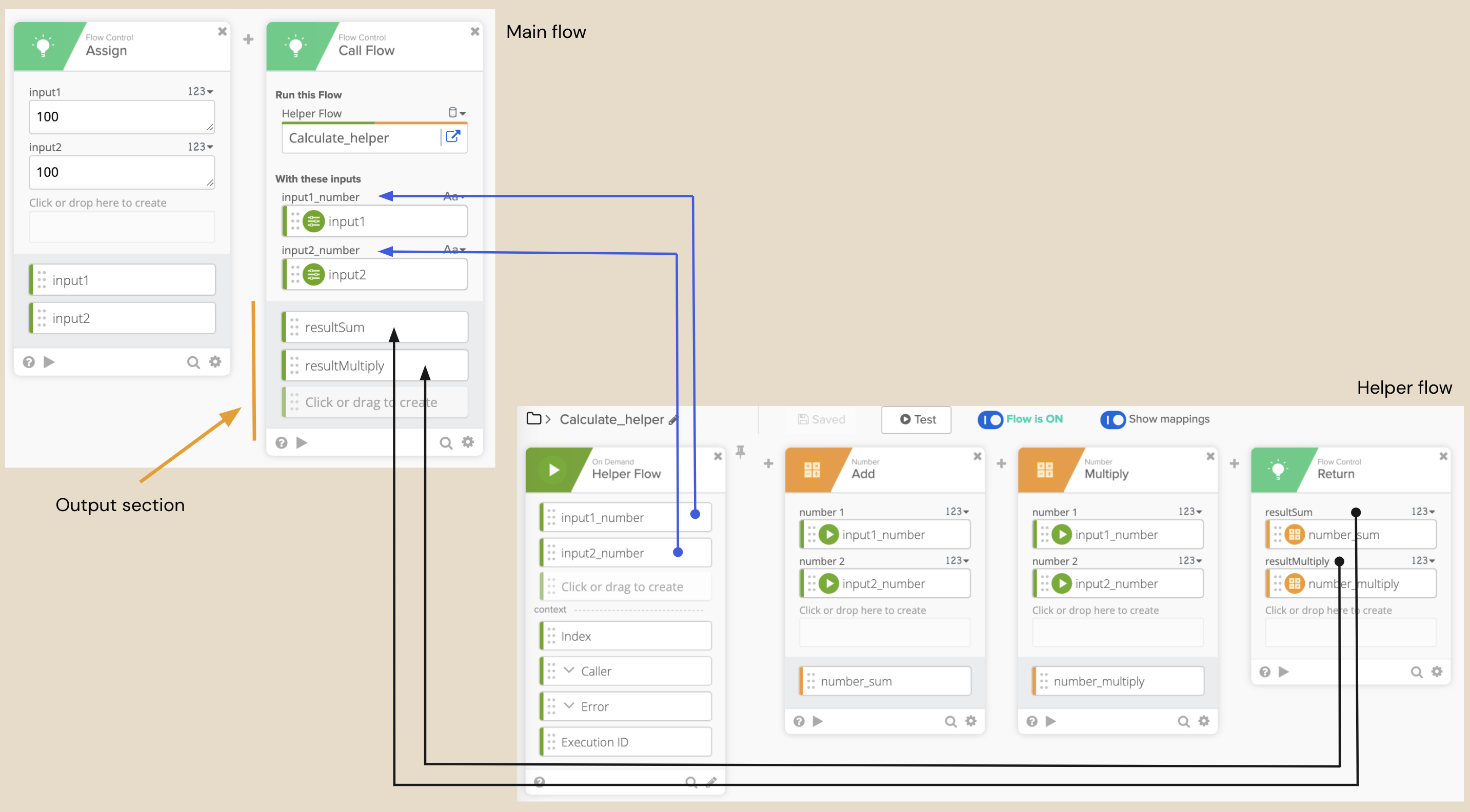Click the gear settings icon on Call Flow card
Screen dimensions: 1470x812
pos(468,442)
